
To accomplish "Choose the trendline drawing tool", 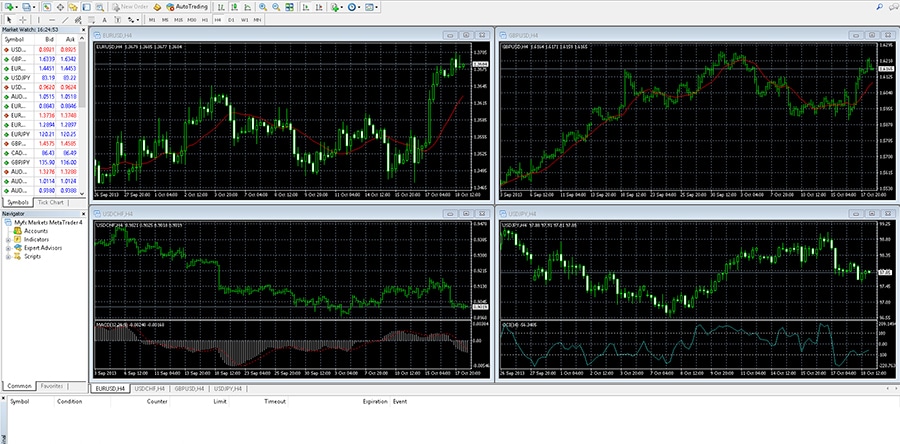I will (x=65, y=19).
